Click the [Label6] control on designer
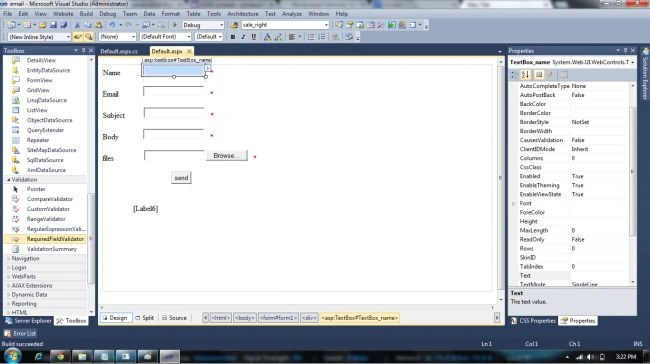Viewport: 650px width, 364px height. (x=146, y=209)
